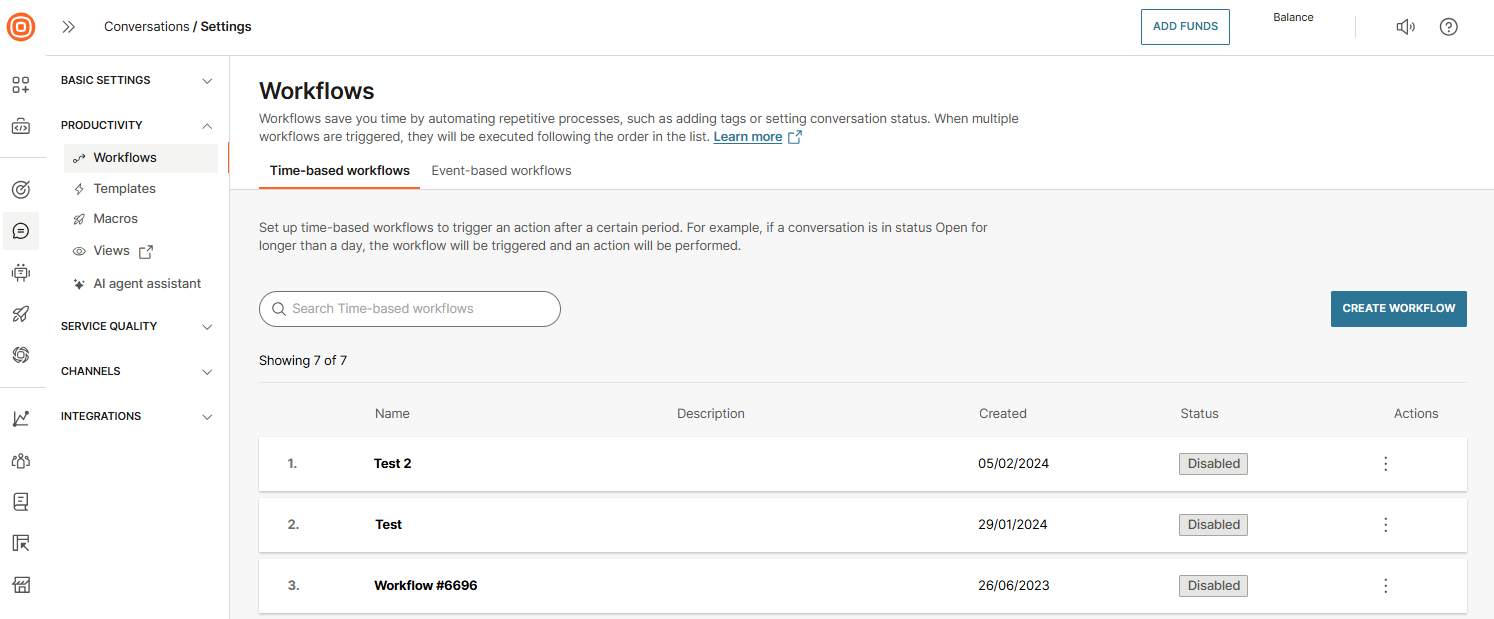Open actions menu for Test 2 workflow

click(1385, 464)
